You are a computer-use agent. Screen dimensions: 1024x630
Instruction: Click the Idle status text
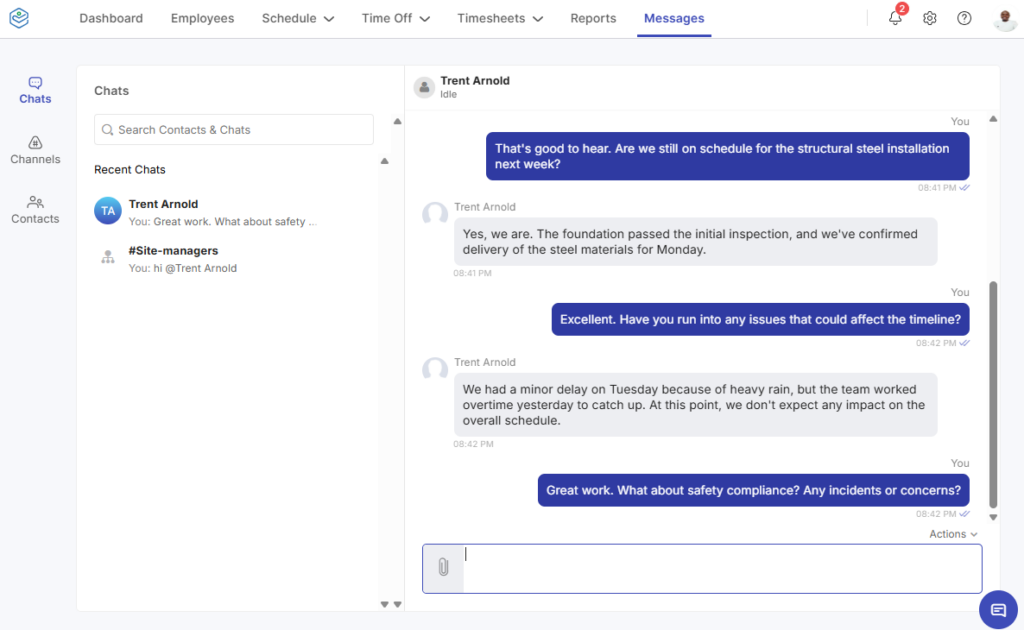(x=448, y=95)
